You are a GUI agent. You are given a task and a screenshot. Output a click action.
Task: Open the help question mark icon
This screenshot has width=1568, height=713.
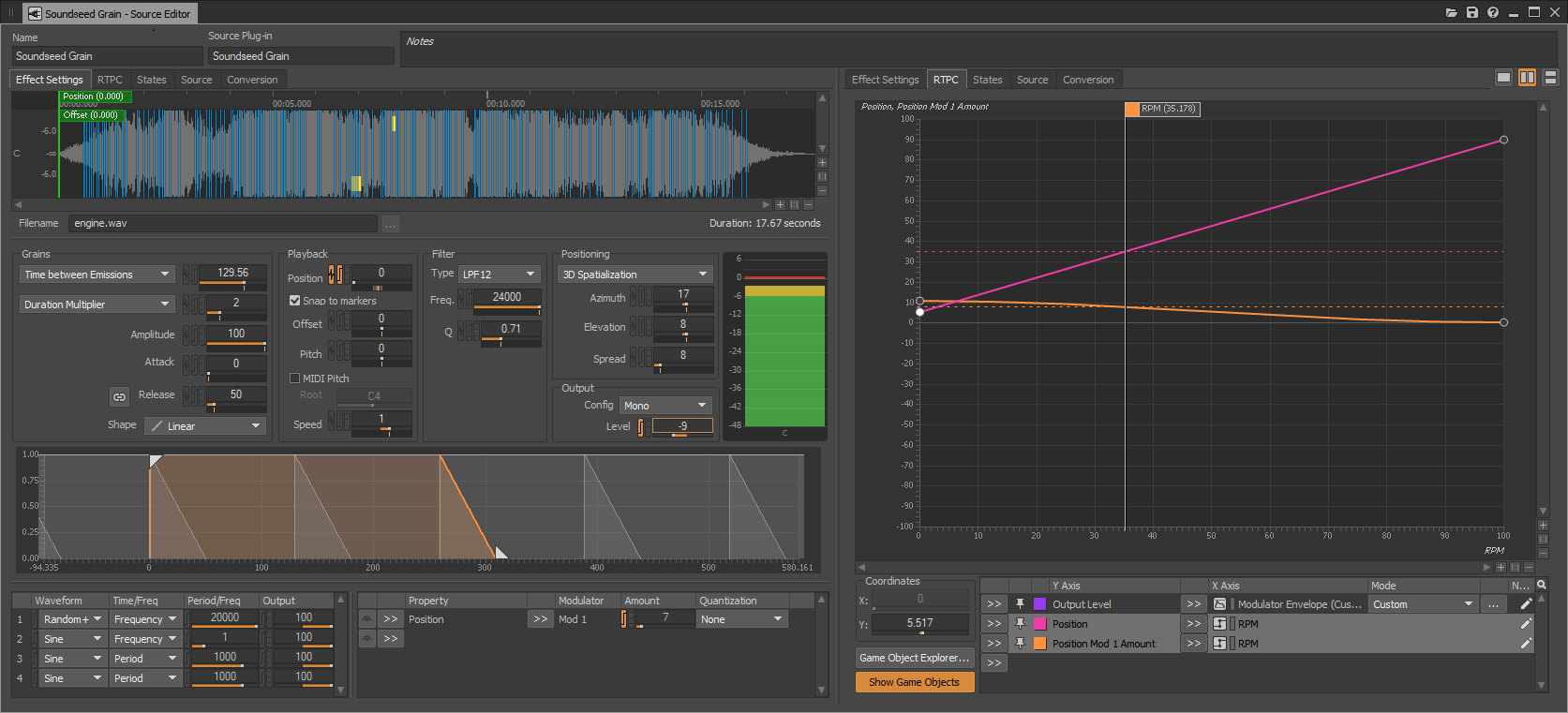tap(1493, 12)
